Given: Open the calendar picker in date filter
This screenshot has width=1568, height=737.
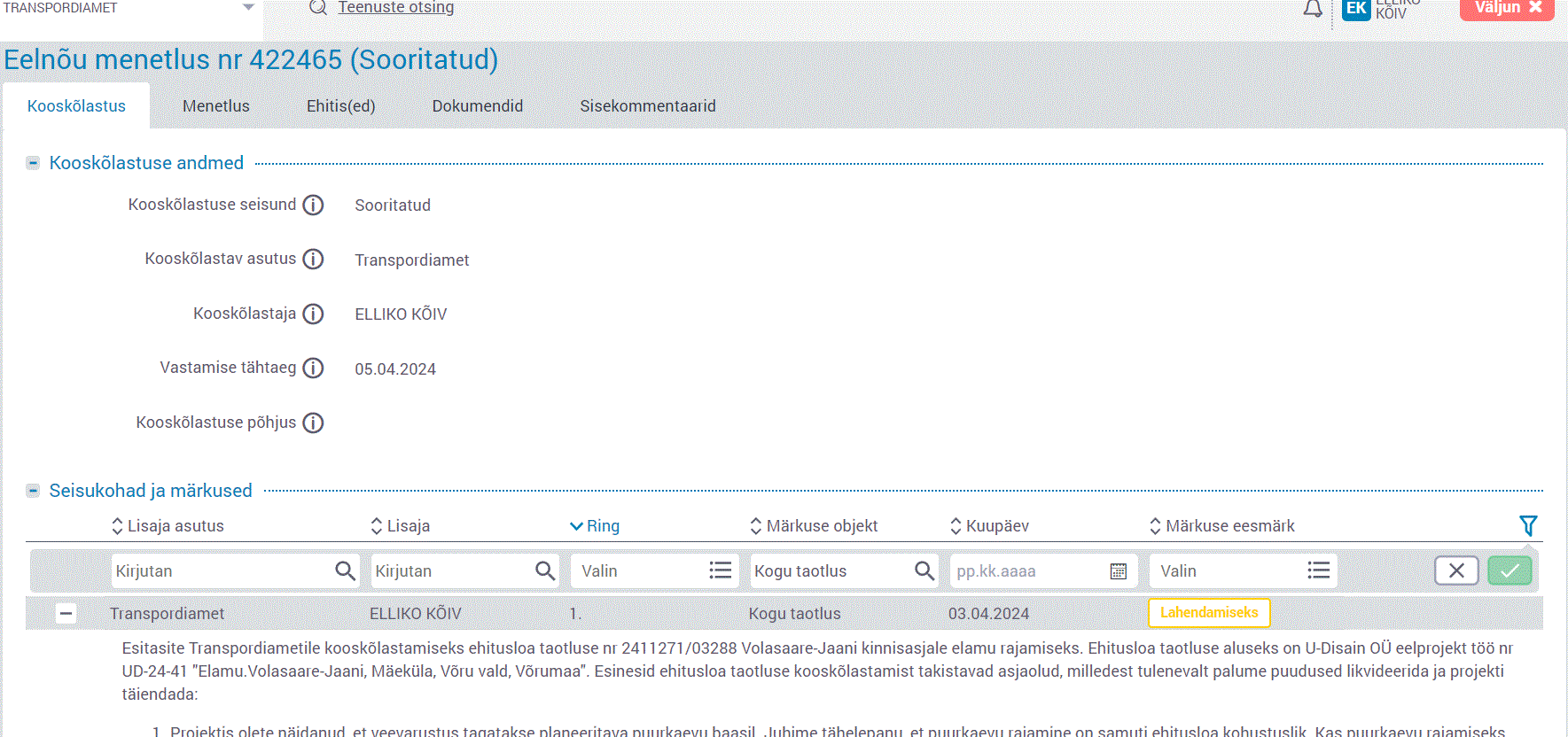Looking at the screenshot, I should coord(1119,571).
